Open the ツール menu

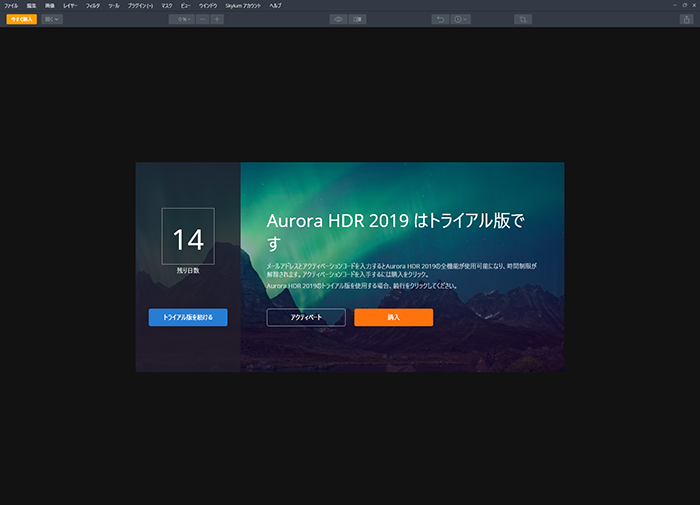tap(114, 6)
